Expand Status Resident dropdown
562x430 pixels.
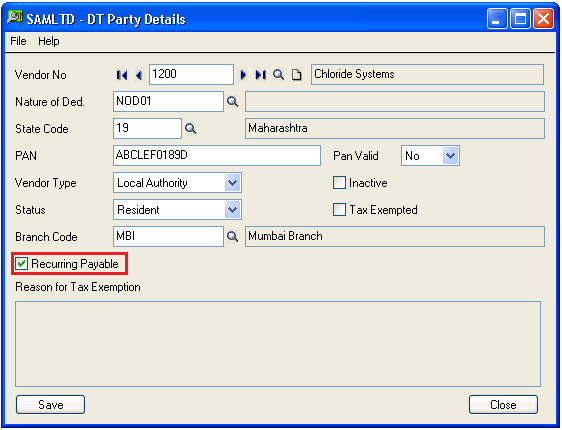(233, 210)
